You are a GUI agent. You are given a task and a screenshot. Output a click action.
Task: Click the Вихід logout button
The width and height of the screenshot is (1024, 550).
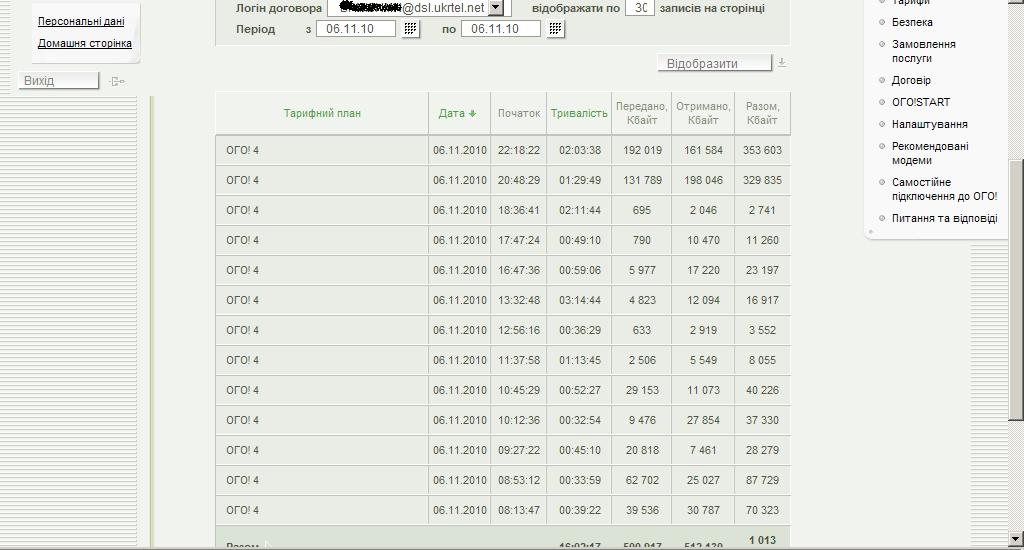[59, 81]
